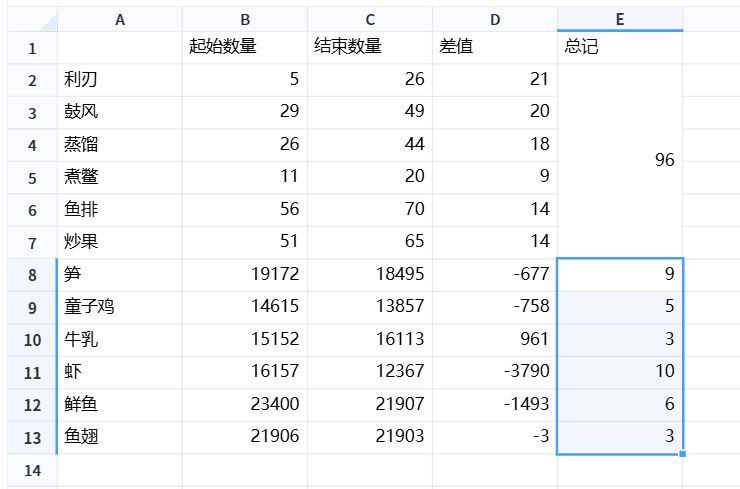
Task: Select the cell labeled 鼓风
Action: [120, 113]
